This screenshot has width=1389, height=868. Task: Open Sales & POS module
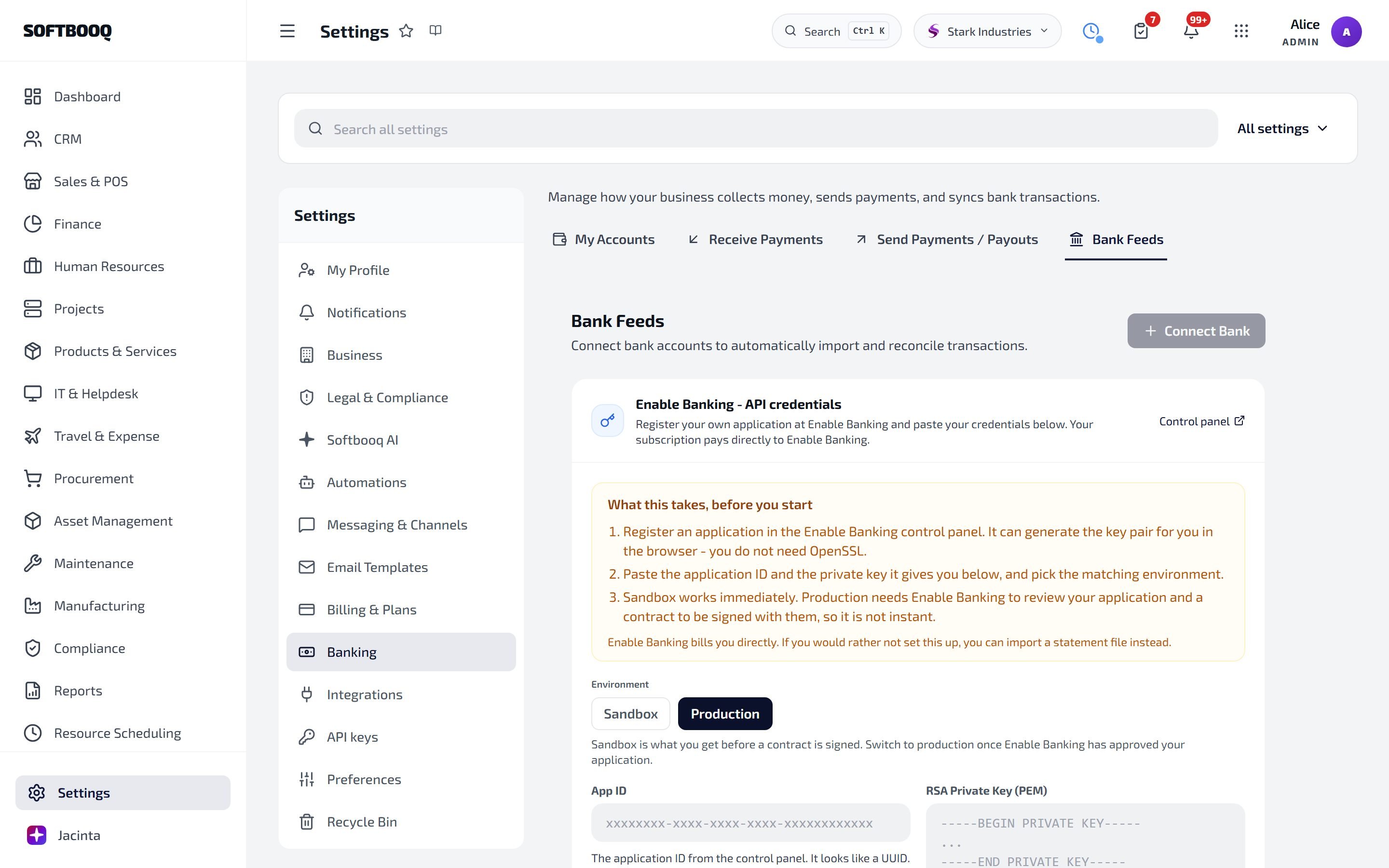coord(123,181)
